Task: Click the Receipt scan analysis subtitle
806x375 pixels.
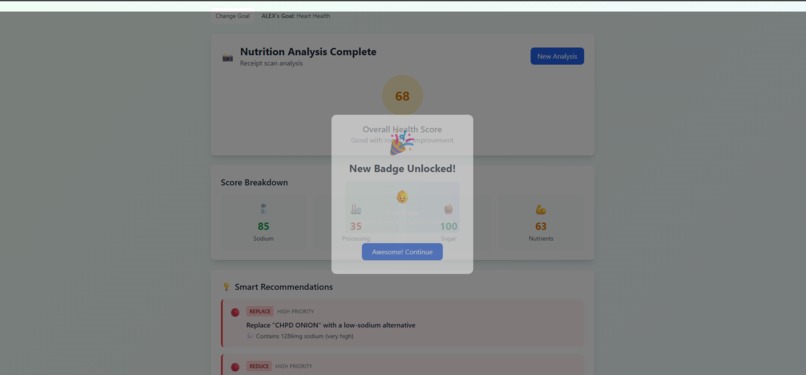Action: (271, 64)
